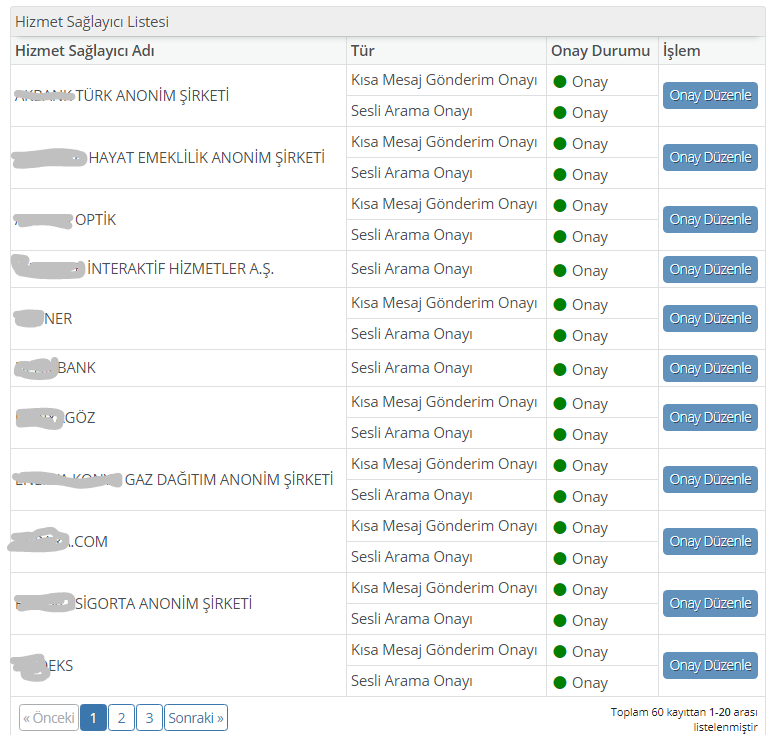This screenshot has height=735, width=774.
Task: Click Sesli Arama Onayı in İNTERAKTİF row
Action: (x=412, y=269)
